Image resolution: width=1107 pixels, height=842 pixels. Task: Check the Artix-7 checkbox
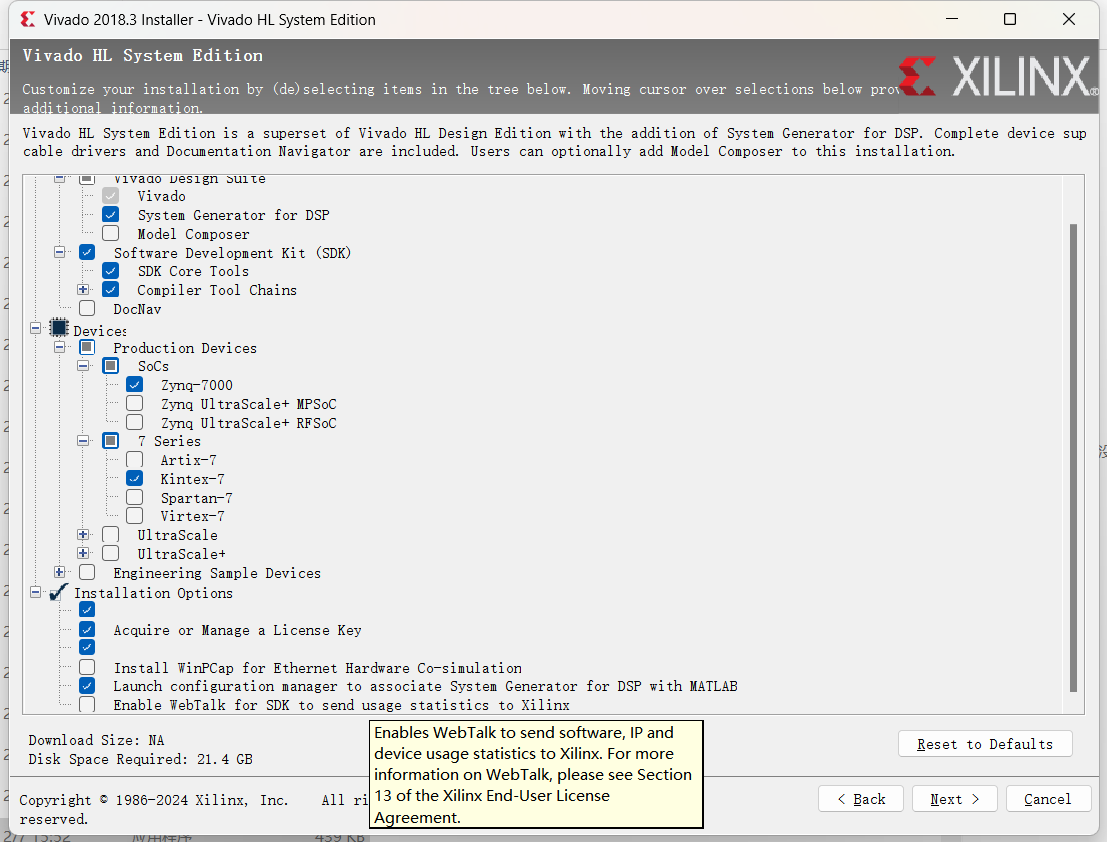click(134, 459)
